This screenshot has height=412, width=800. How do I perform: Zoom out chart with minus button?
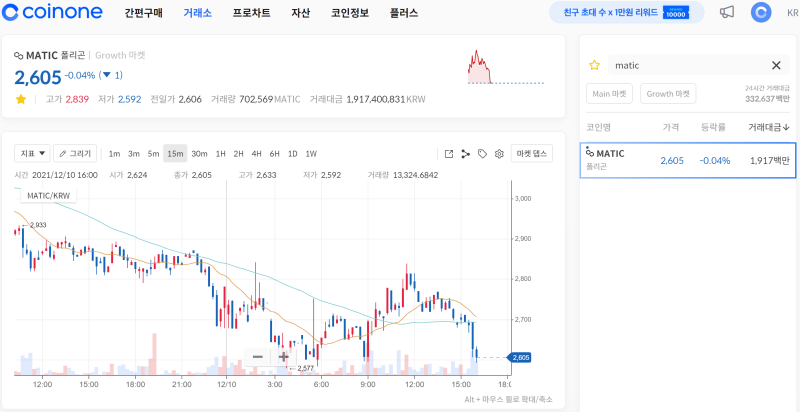tap(258, 356)
